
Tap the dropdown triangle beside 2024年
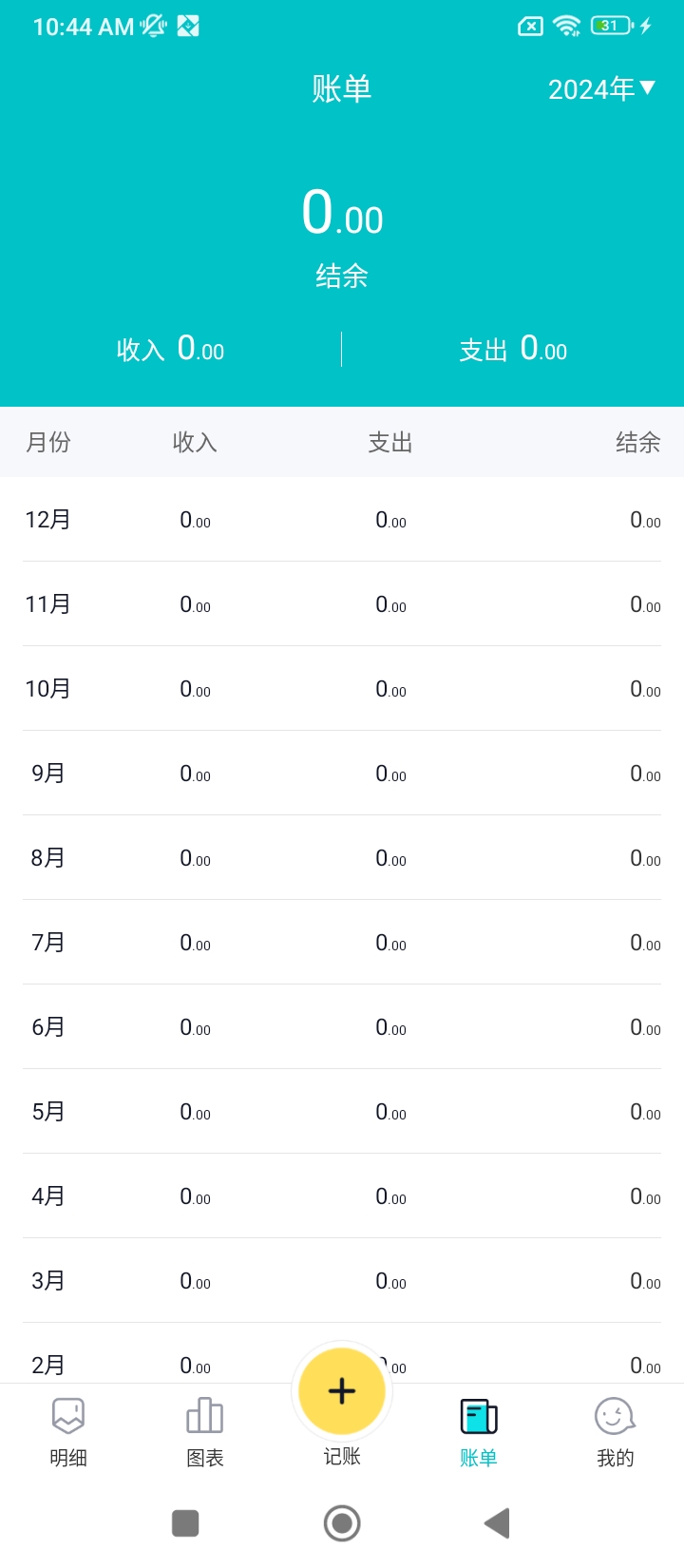tap(648, 88)
